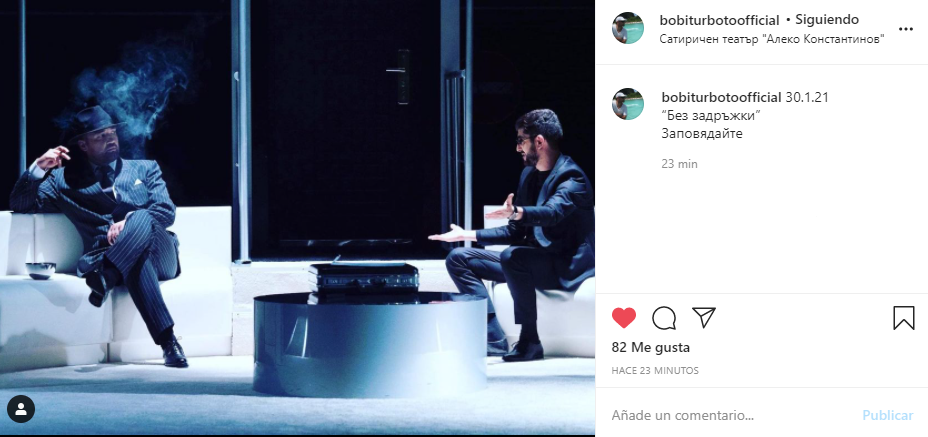Click the avatar beside the caption
This screenshot has width=928, height=437.
pyautogui.click(x=628, y=104)
